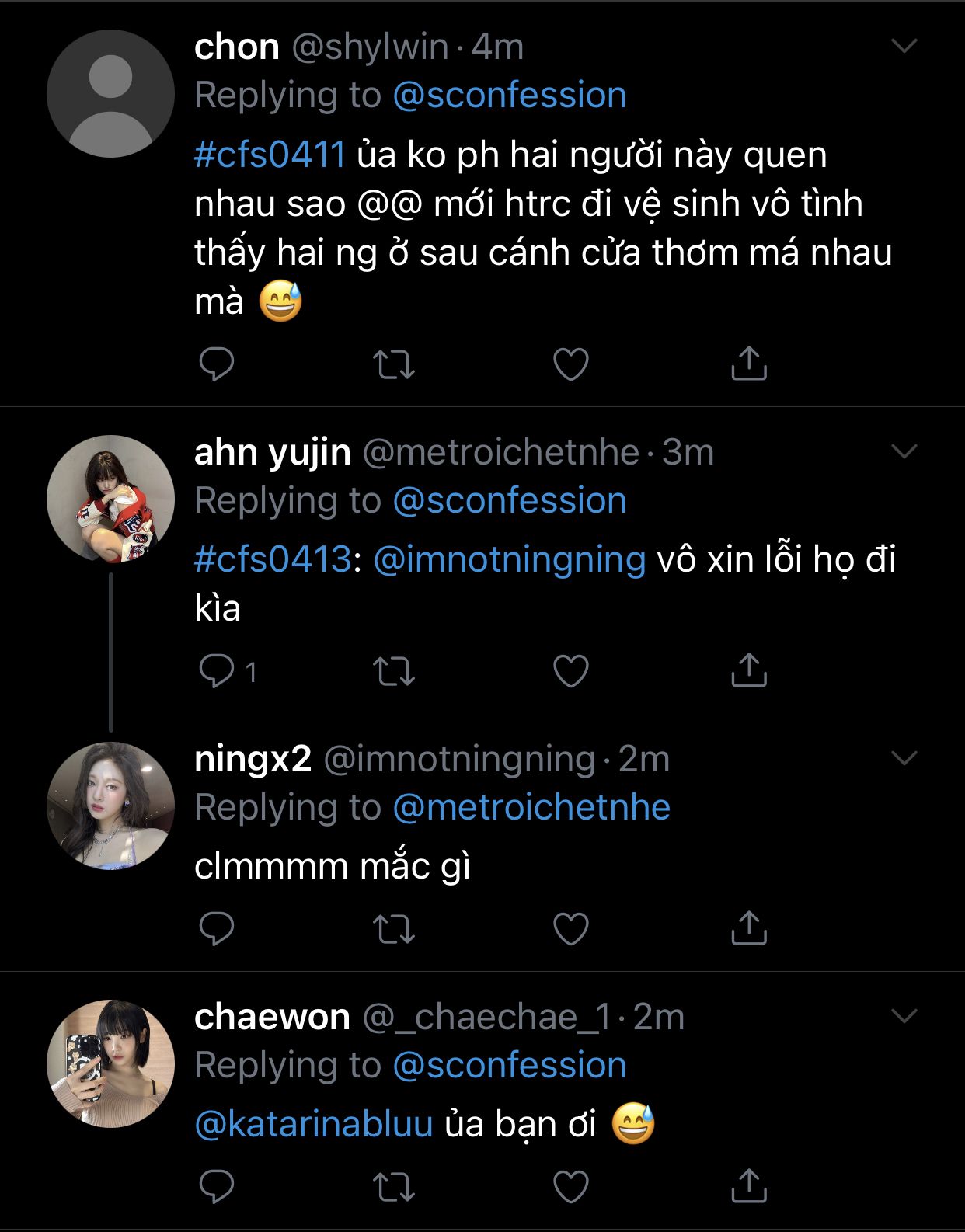Open the @katarinabluu mention
Screen dimensions: 965x1232
pos(313,1124)
